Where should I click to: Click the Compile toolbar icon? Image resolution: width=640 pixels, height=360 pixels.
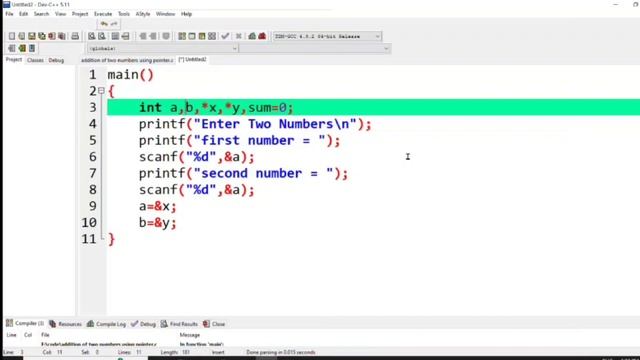[x=182, y=36]
